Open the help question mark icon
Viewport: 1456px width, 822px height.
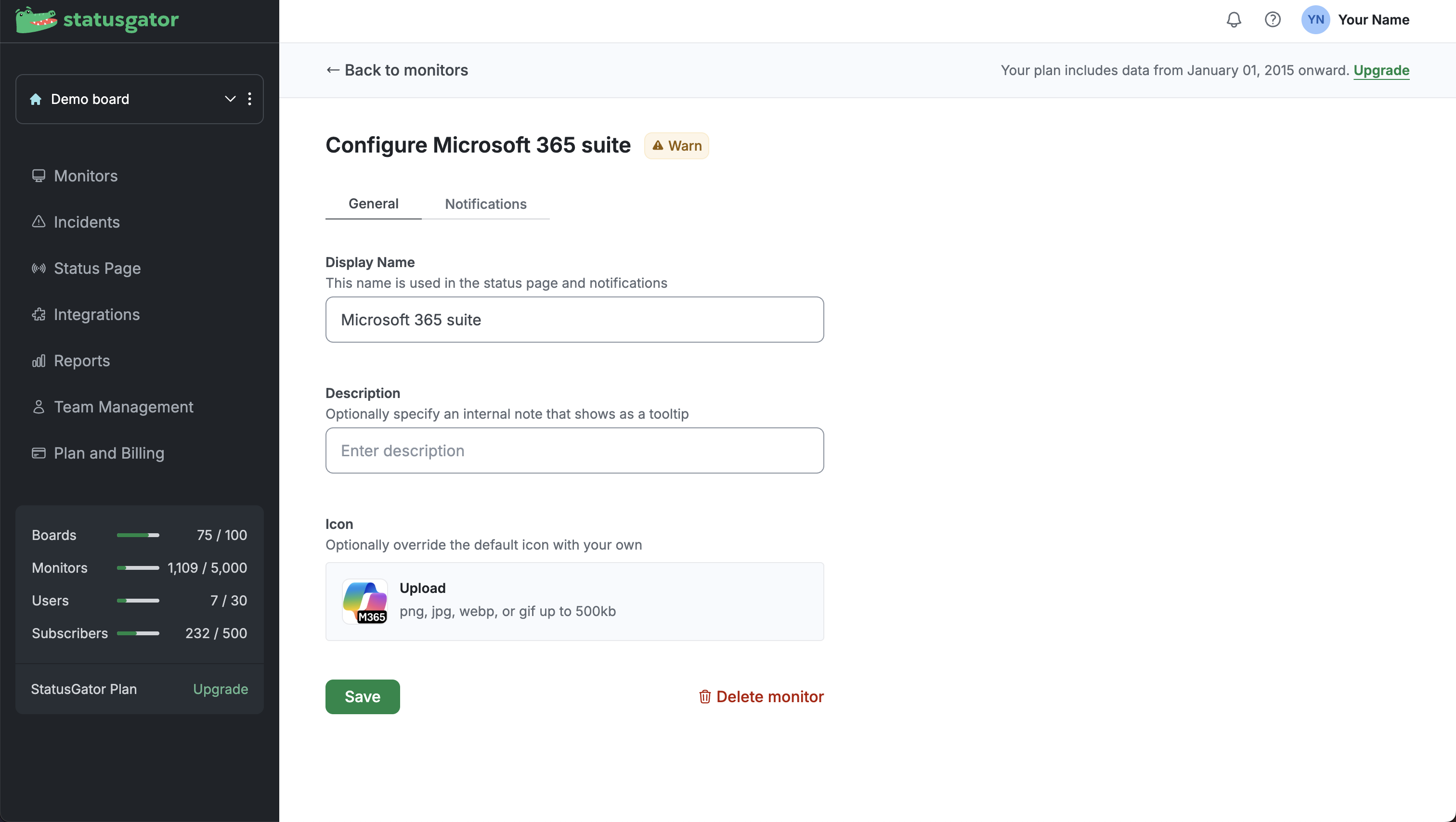click(1272, 20)
